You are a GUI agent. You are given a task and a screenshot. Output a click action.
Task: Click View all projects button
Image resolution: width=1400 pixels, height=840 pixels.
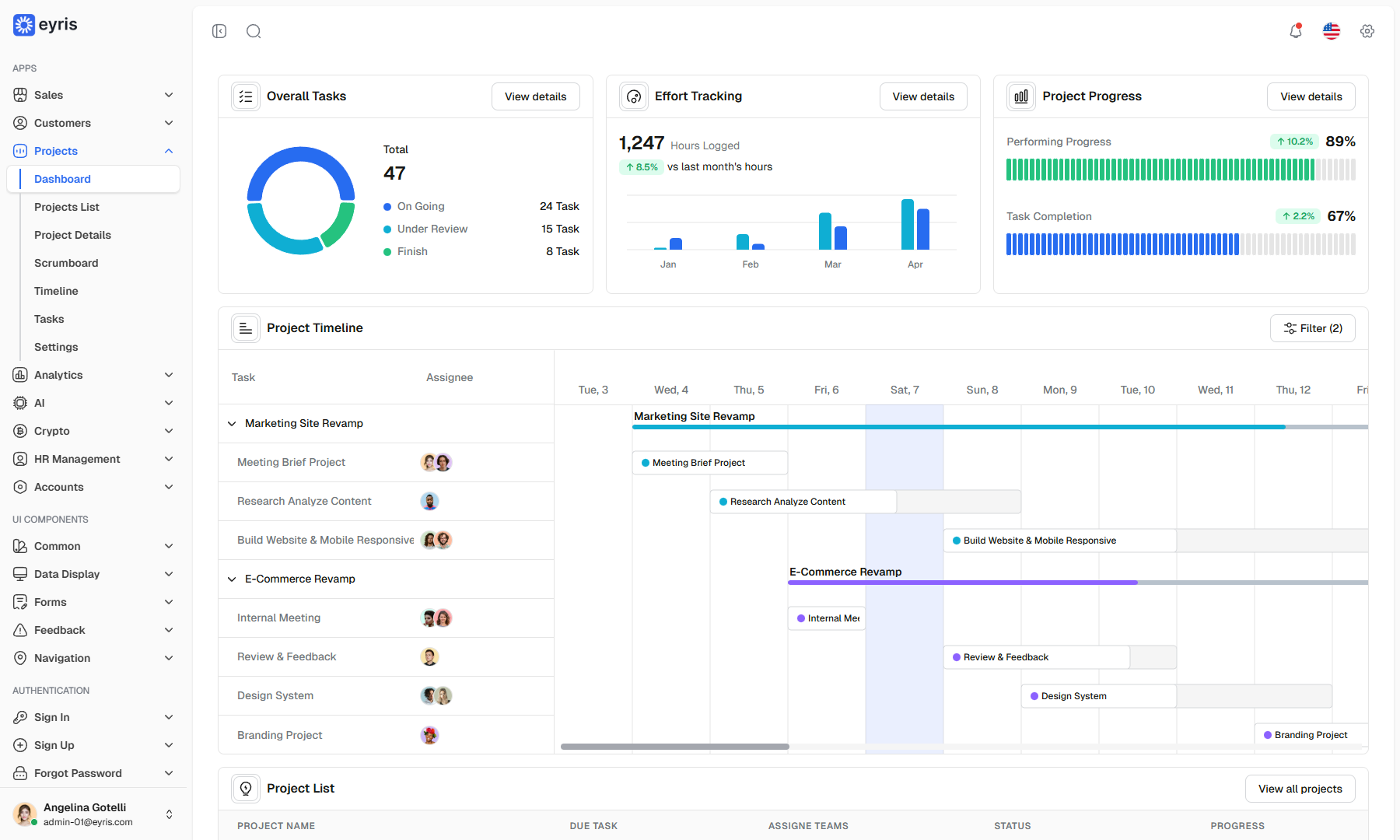coord(1300,789)
